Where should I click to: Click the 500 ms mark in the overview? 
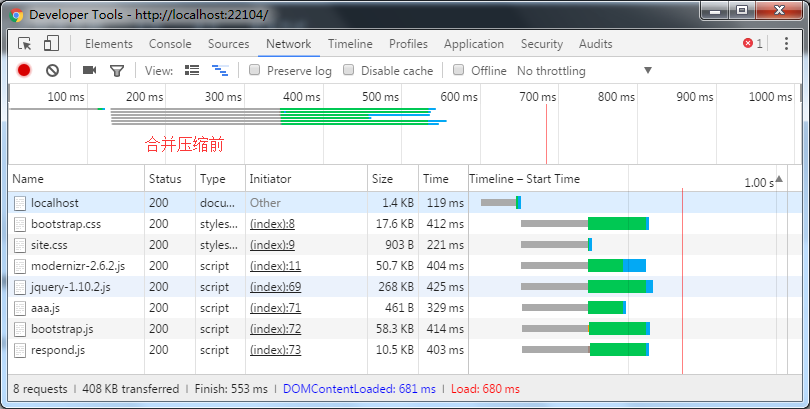(381, 97)
